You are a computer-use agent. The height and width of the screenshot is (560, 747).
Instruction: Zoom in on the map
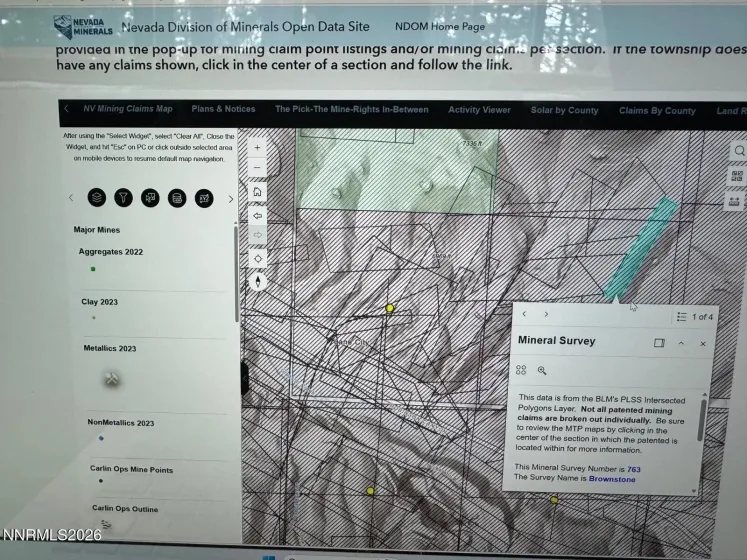point(258,148)
